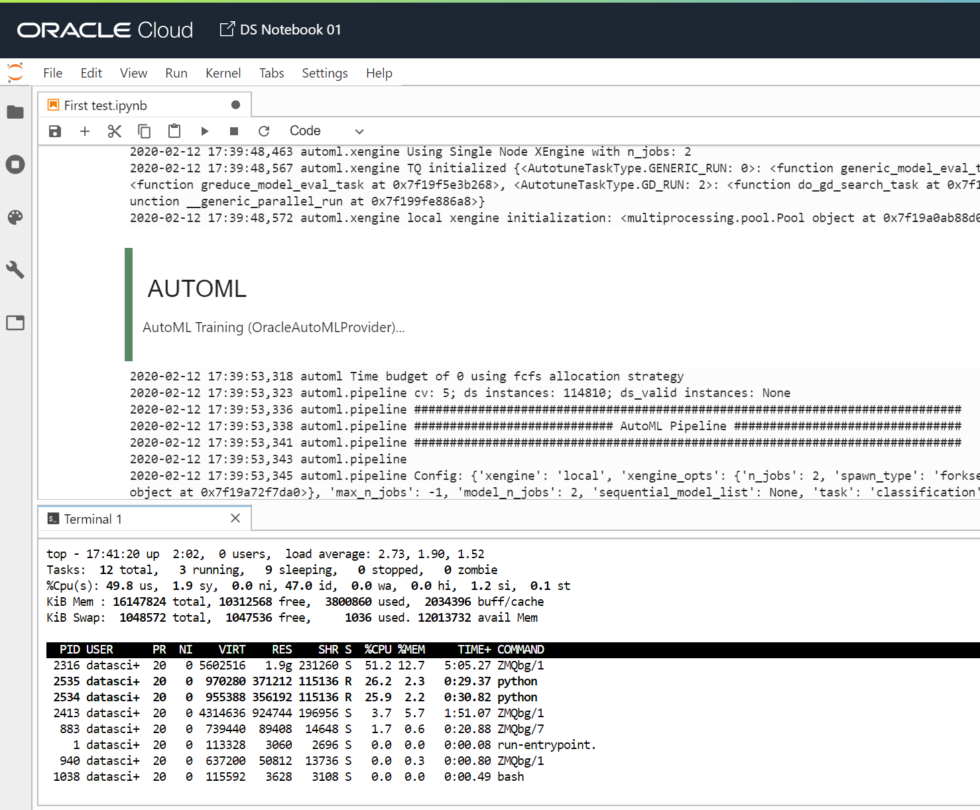Paste cells from the clipboard
Screen dimensions: 980x810
pyautogui.click(x=174, y=130)
